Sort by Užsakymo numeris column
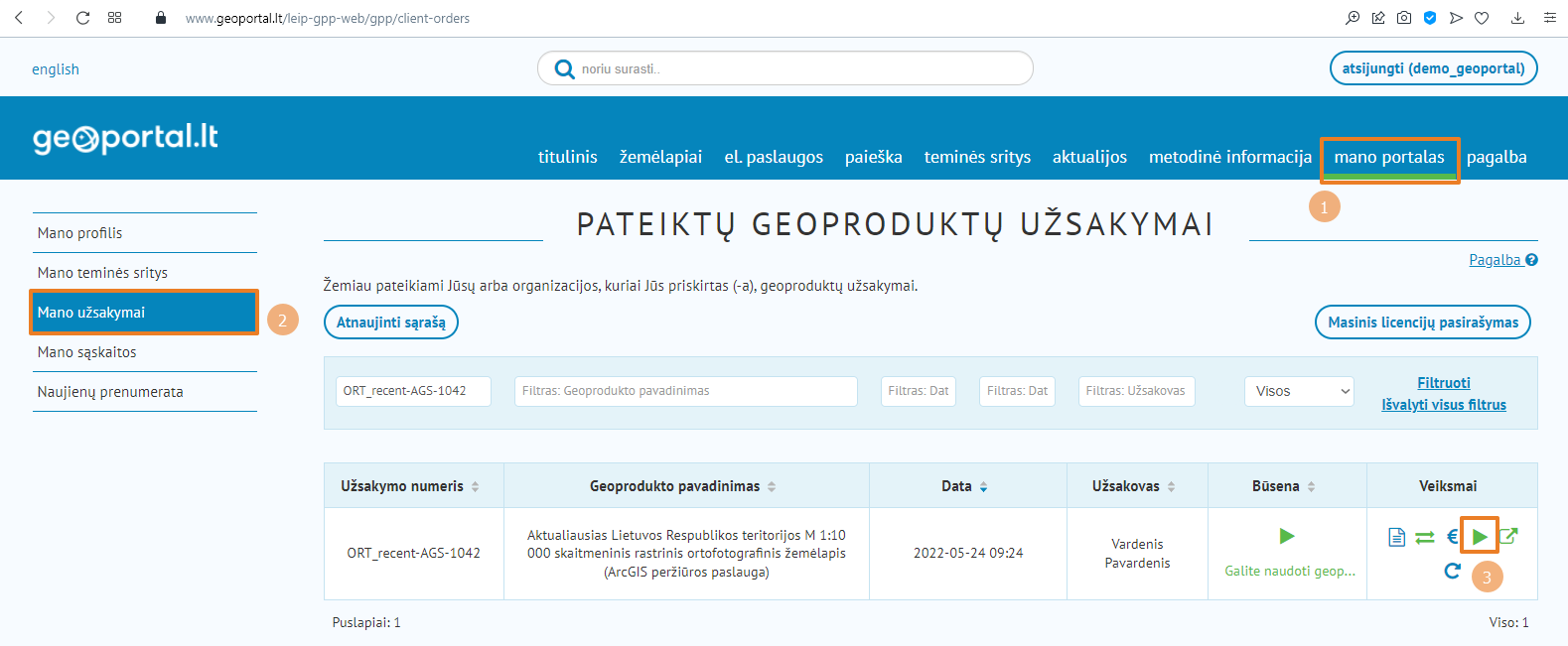The image size is (1568, 646). click(475, 486)
